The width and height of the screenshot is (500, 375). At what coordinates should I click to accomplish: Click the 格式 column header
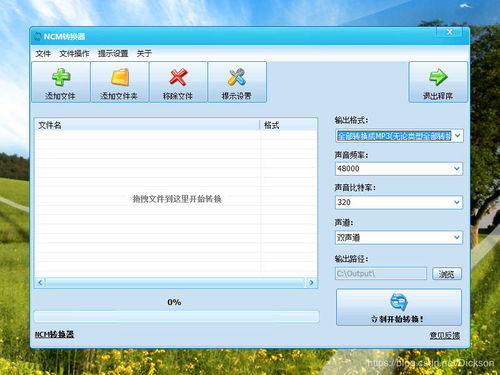coord(288,125)
